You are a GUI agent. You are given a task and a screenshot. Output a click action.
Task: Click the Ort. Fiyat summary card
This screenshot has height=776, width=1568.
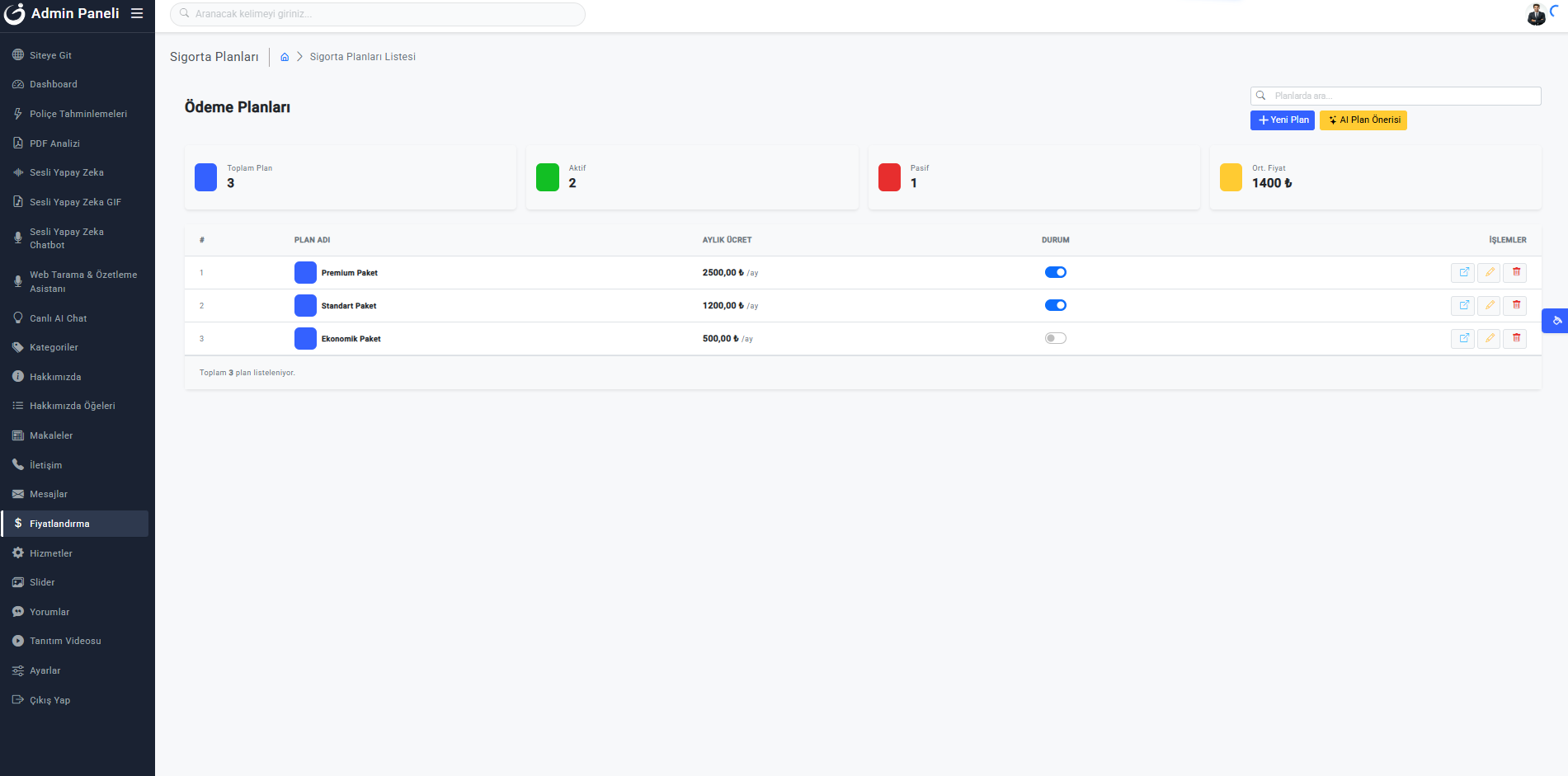click(1376, 177)
